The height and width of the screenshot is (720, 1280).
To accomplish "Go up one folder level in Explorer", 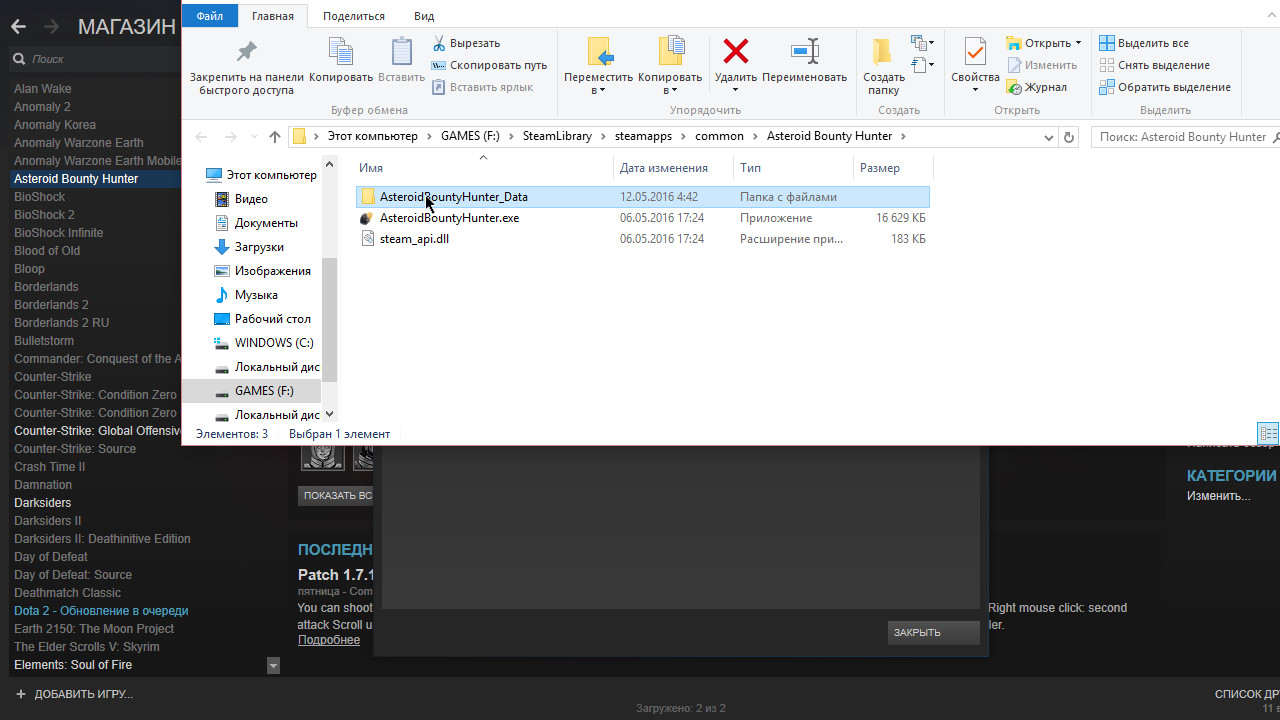I will click(x=275, y=137).
